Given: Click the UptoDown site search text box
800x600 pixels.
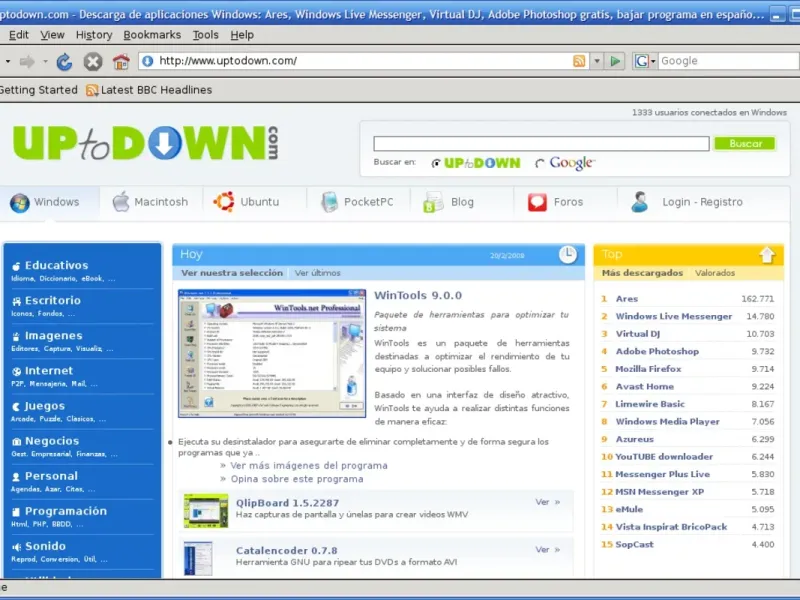Looking at the screenshot, I should tap(541, 143).
